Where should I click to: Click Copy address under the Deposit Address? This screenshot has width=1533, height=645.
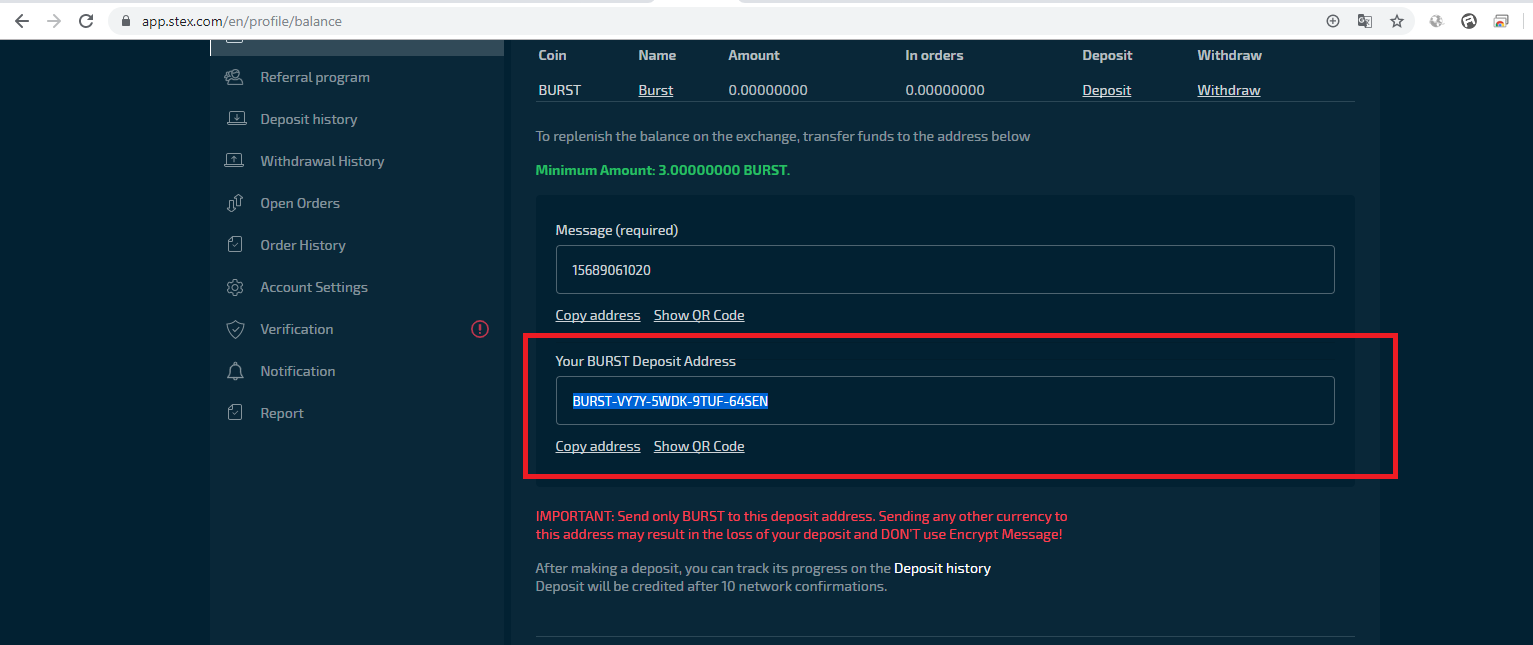pyautogui.click(x=598, y=446)
